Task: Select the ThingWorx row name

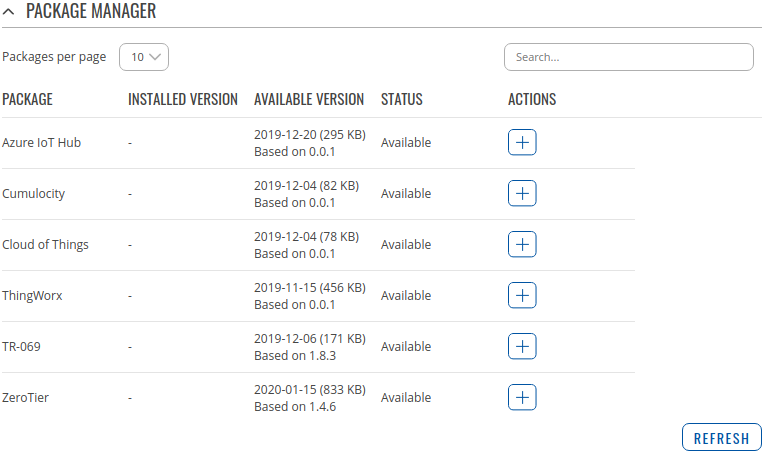Action: [x=32, y=296]
